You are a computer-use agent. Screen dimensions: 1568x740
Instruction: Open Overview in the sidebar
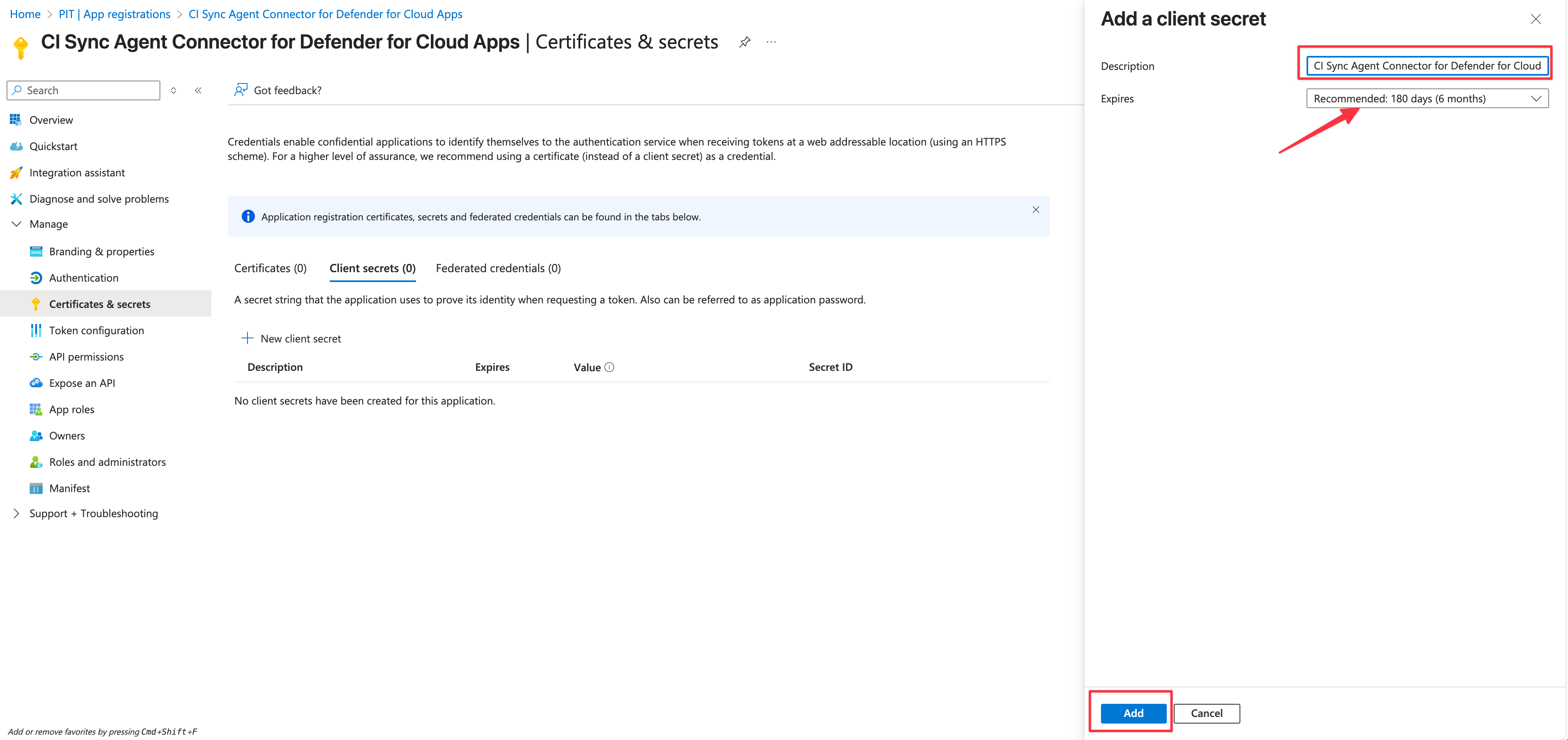[x=51, y=120]
